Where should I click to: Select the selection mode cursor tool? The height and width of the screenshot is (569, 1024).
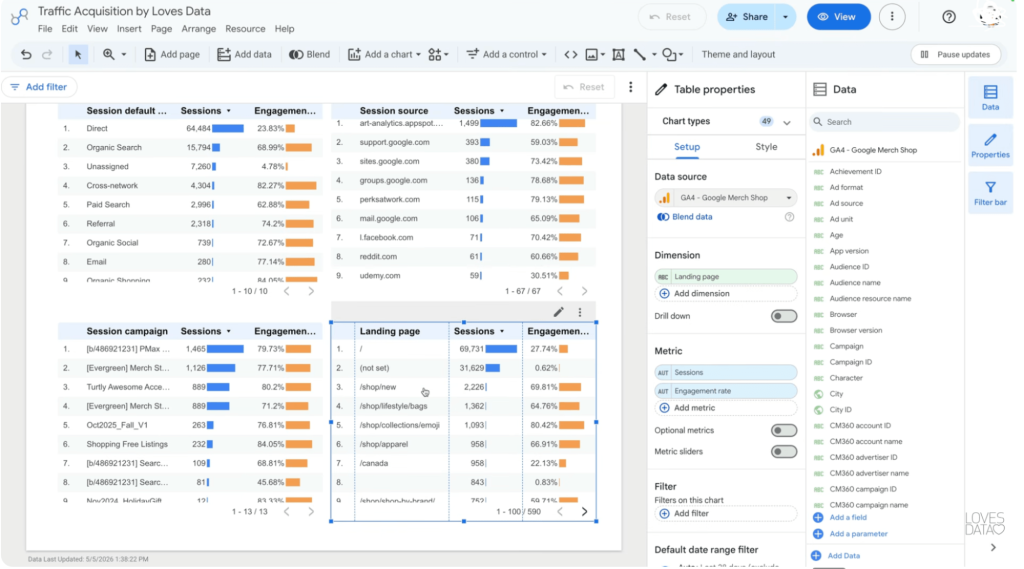[78, 54]
